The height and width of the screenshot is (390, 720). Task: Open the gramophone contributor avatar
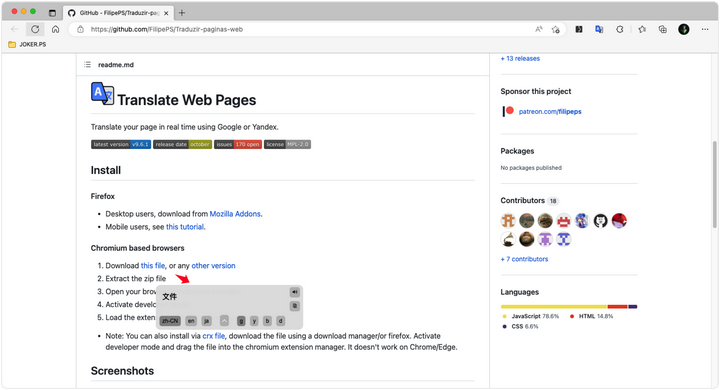[508, 239]
